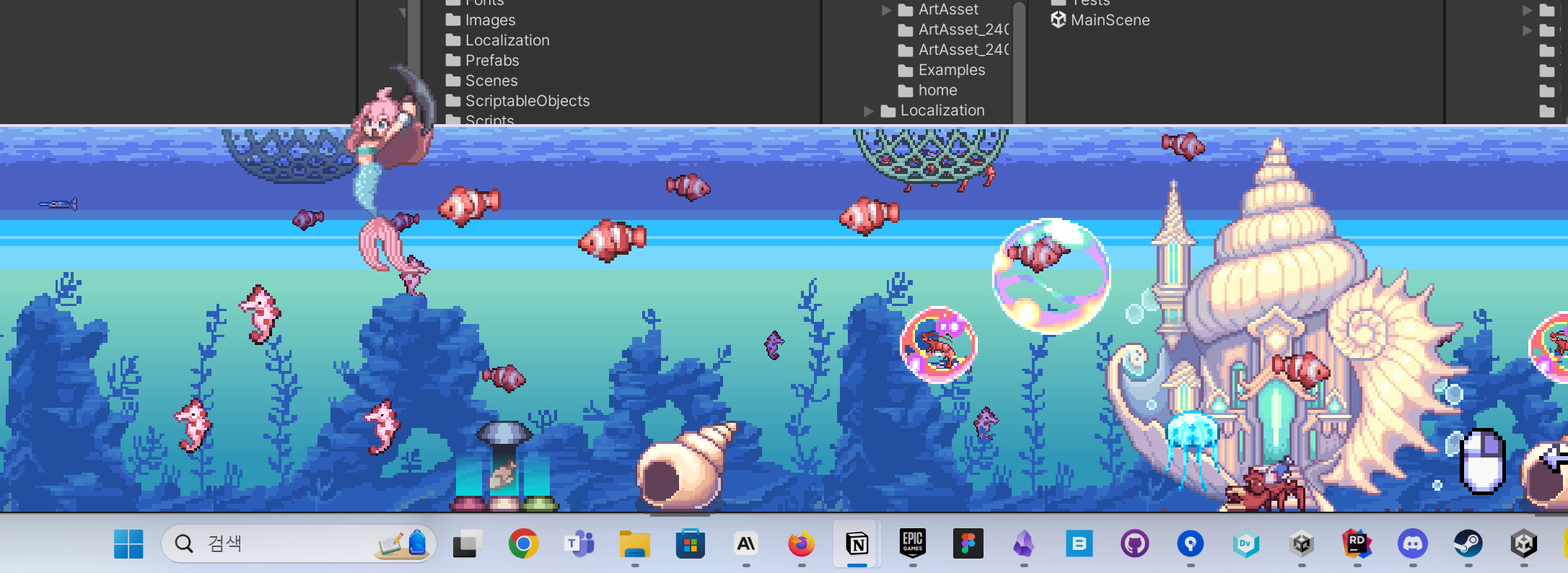Click the Figma taskbar icon
The image size is (1568, 573).
coord(968,544)
